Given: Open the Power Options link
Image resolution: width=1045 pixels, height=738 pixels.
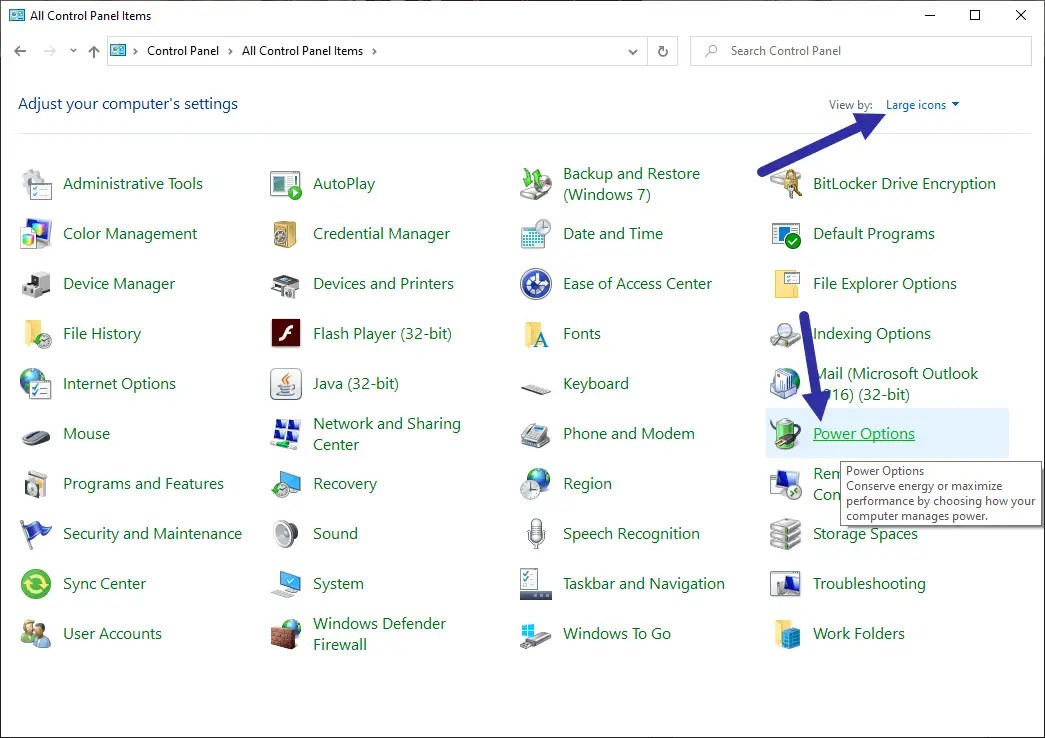Looking at the screenshot, I should pos(864,434).
